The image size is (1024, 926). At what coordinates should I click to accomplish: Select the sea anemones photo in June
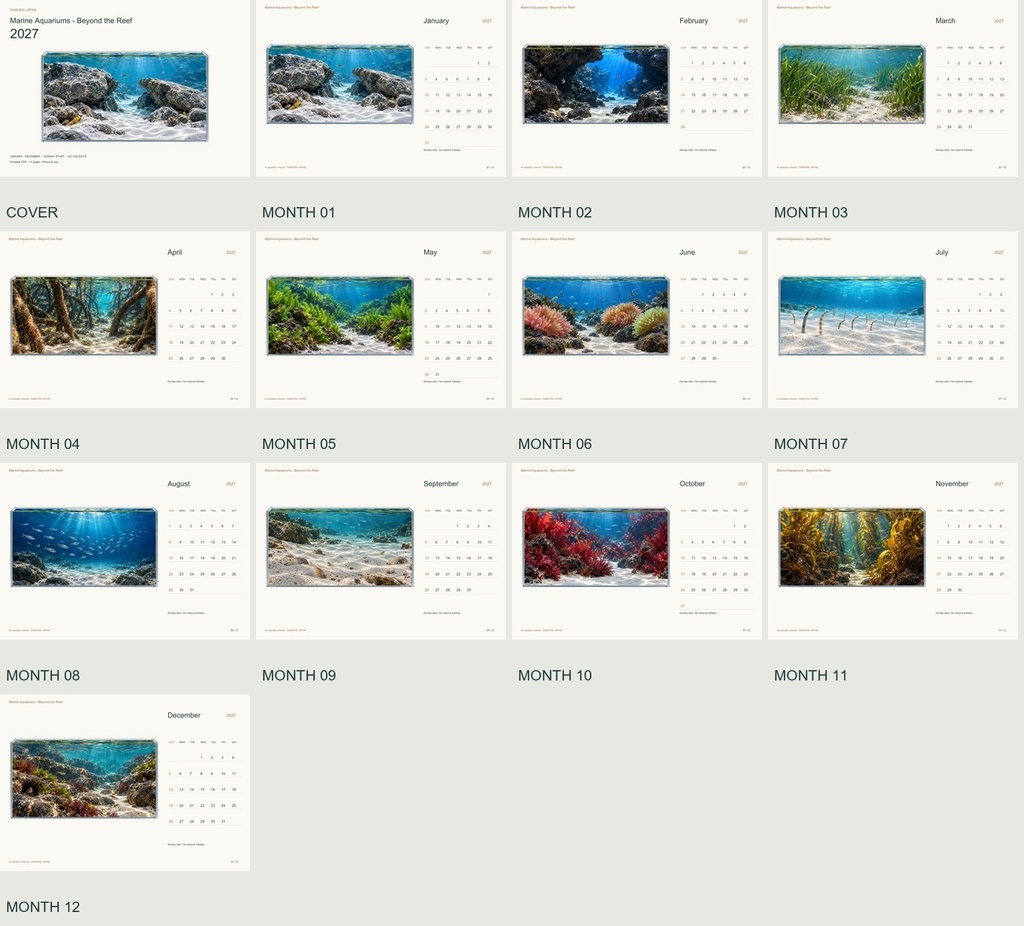pyautogui.click(x=596, y=316)
